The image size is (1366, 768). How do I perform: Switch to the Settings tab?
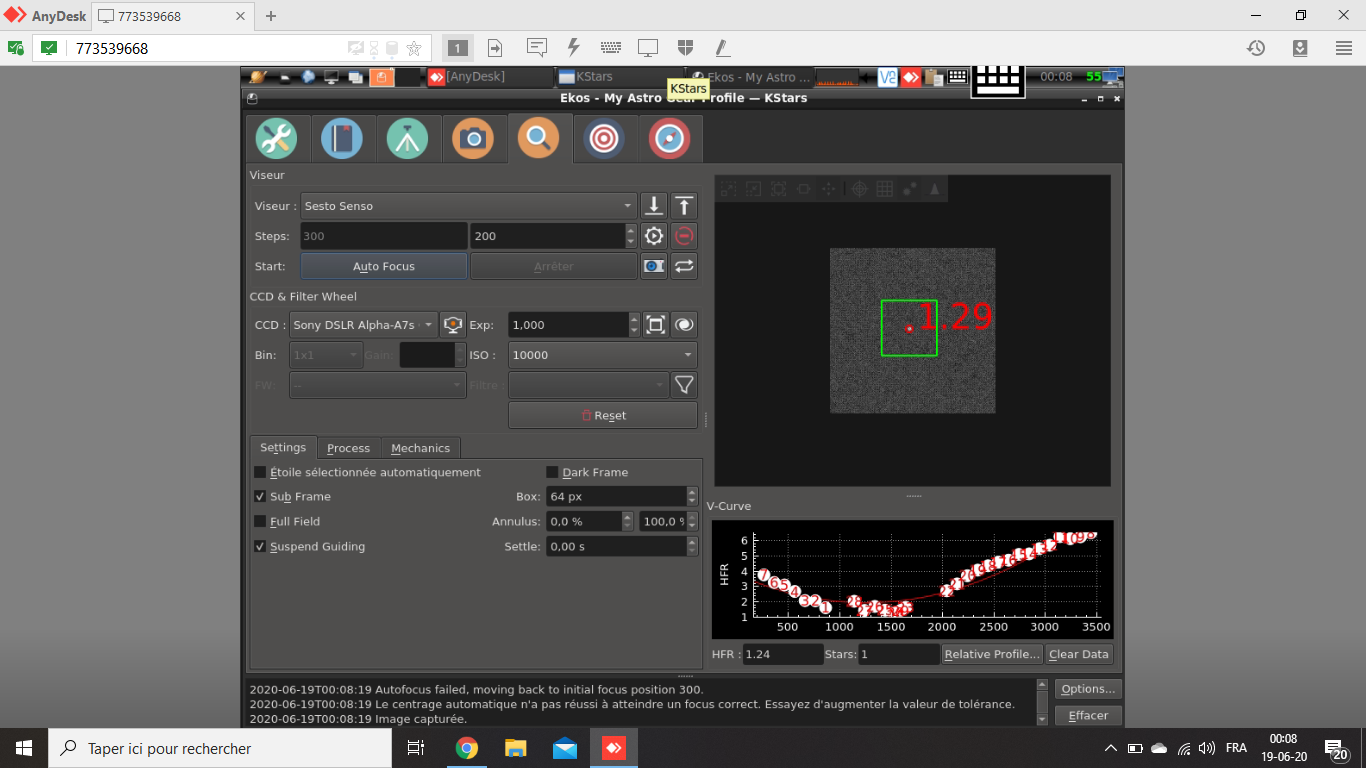tap(283, 448)
